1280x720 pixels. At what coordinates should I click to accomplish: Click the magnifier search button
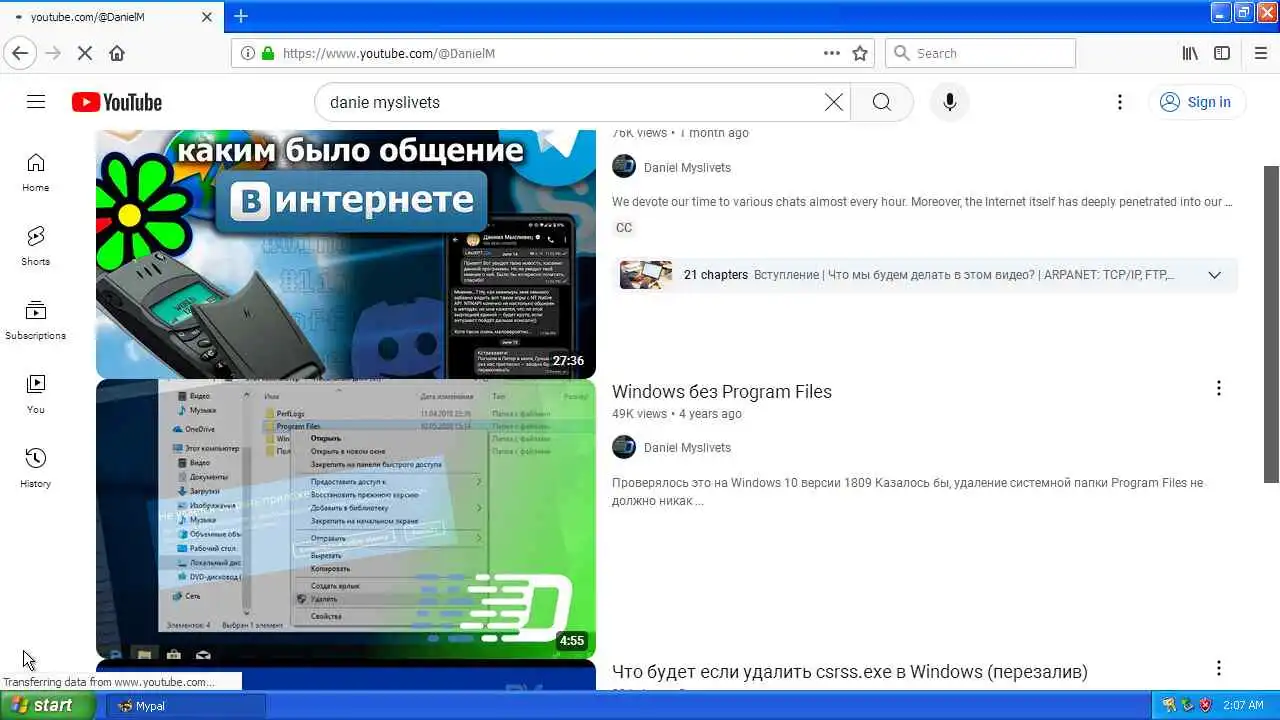(x=881, y=102)
